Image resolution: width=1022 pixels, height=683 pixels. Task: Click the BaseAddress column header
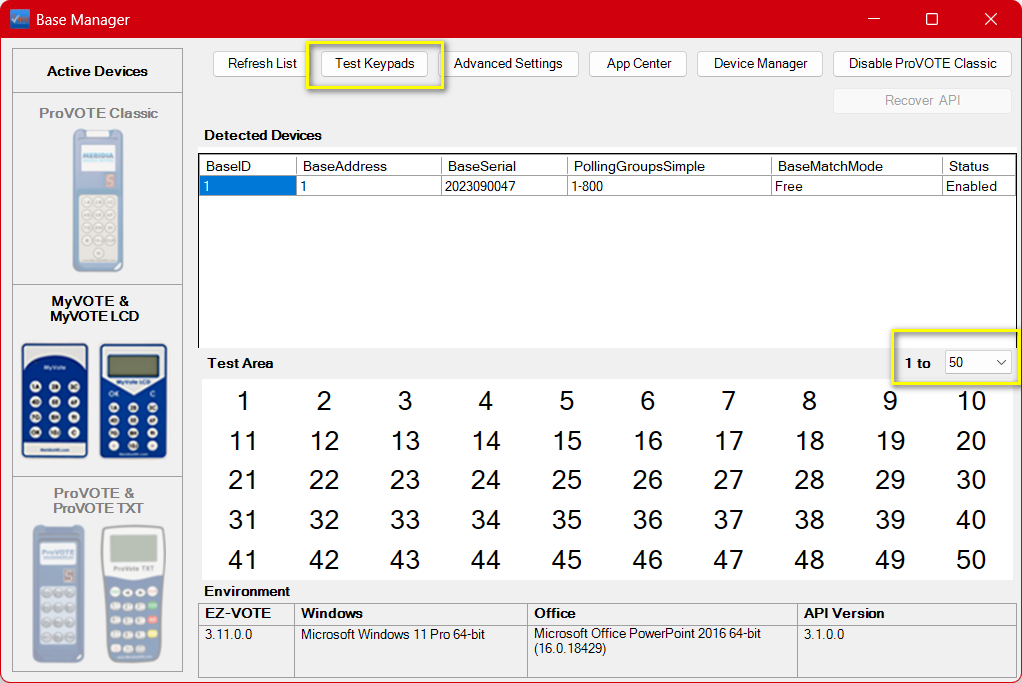[x=369, y=166]
